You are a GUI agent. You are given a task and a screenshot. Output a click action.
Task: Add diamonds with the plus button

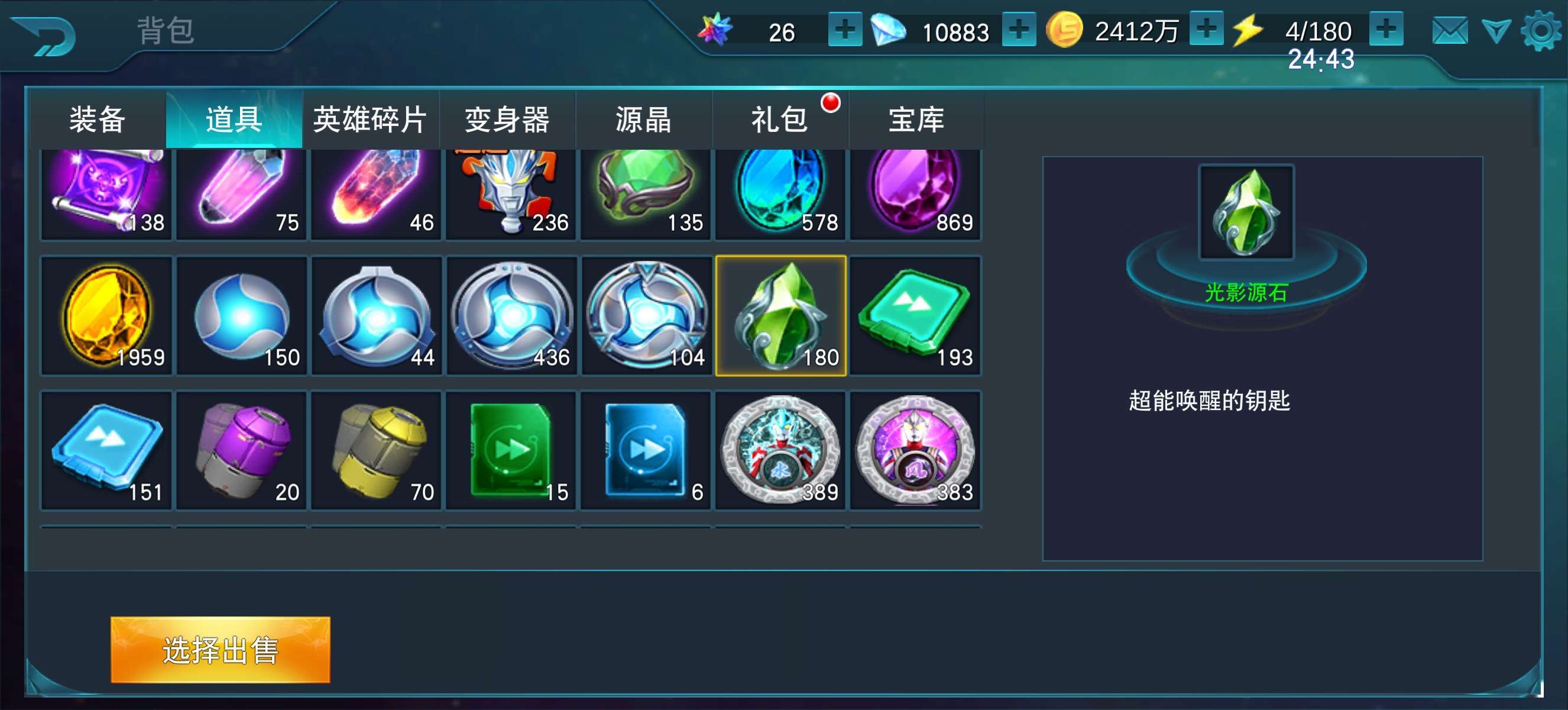1019,29
